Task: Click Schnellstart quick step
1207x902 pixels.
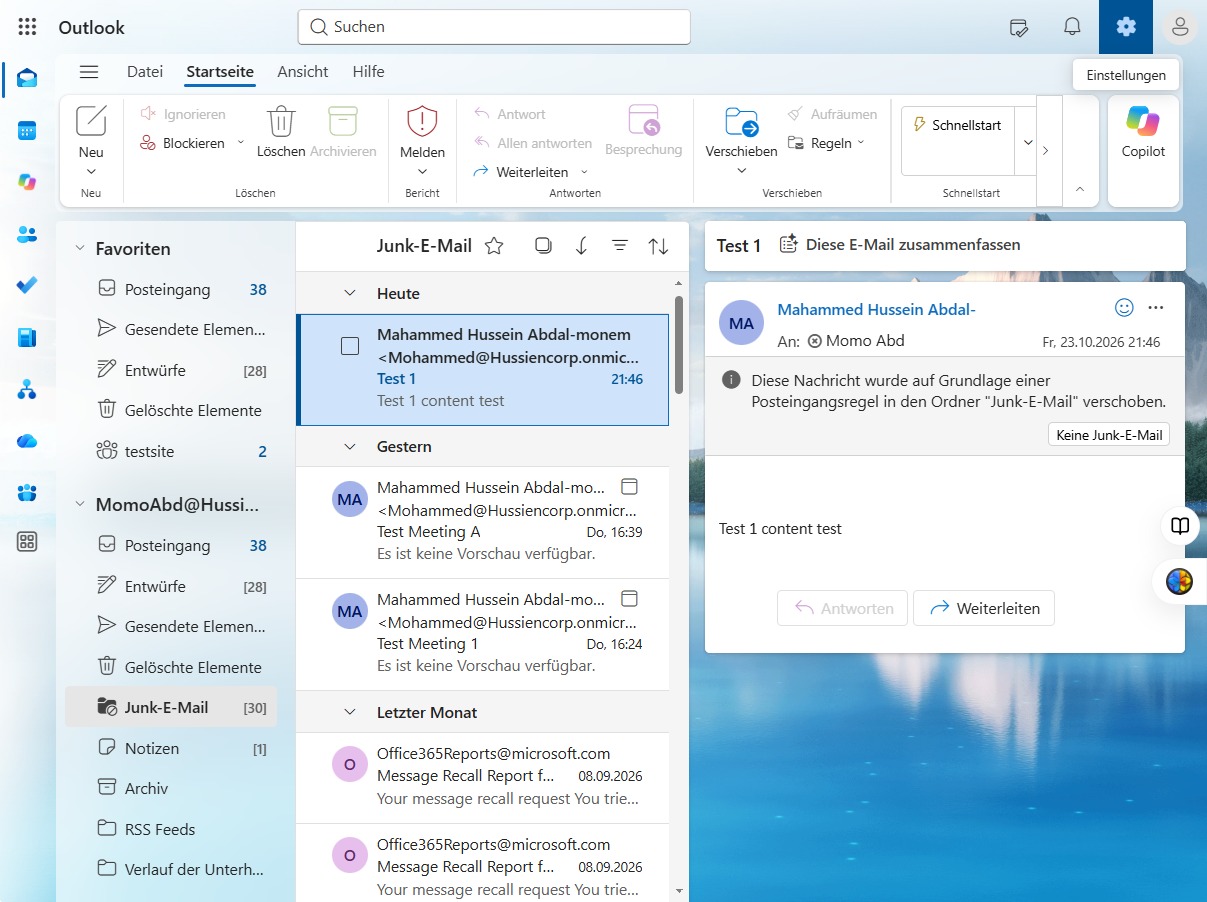Action: 958,126
